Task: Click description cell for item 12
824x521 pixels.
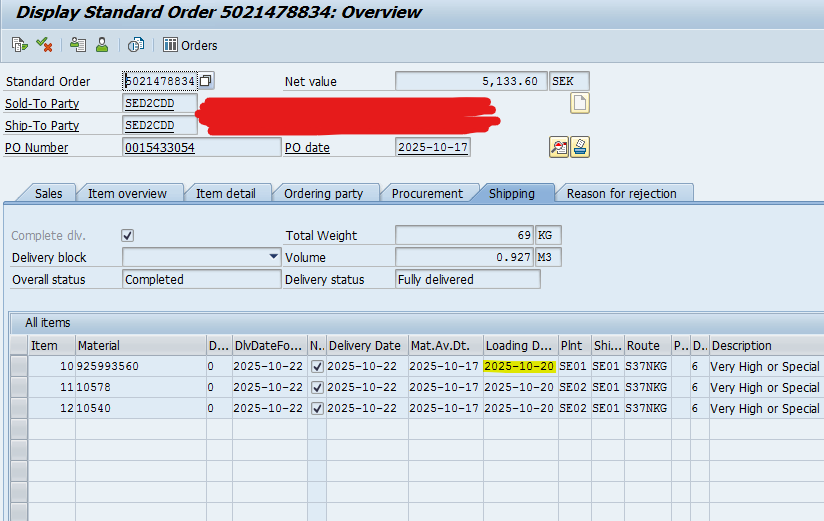Action: [766, 408]
